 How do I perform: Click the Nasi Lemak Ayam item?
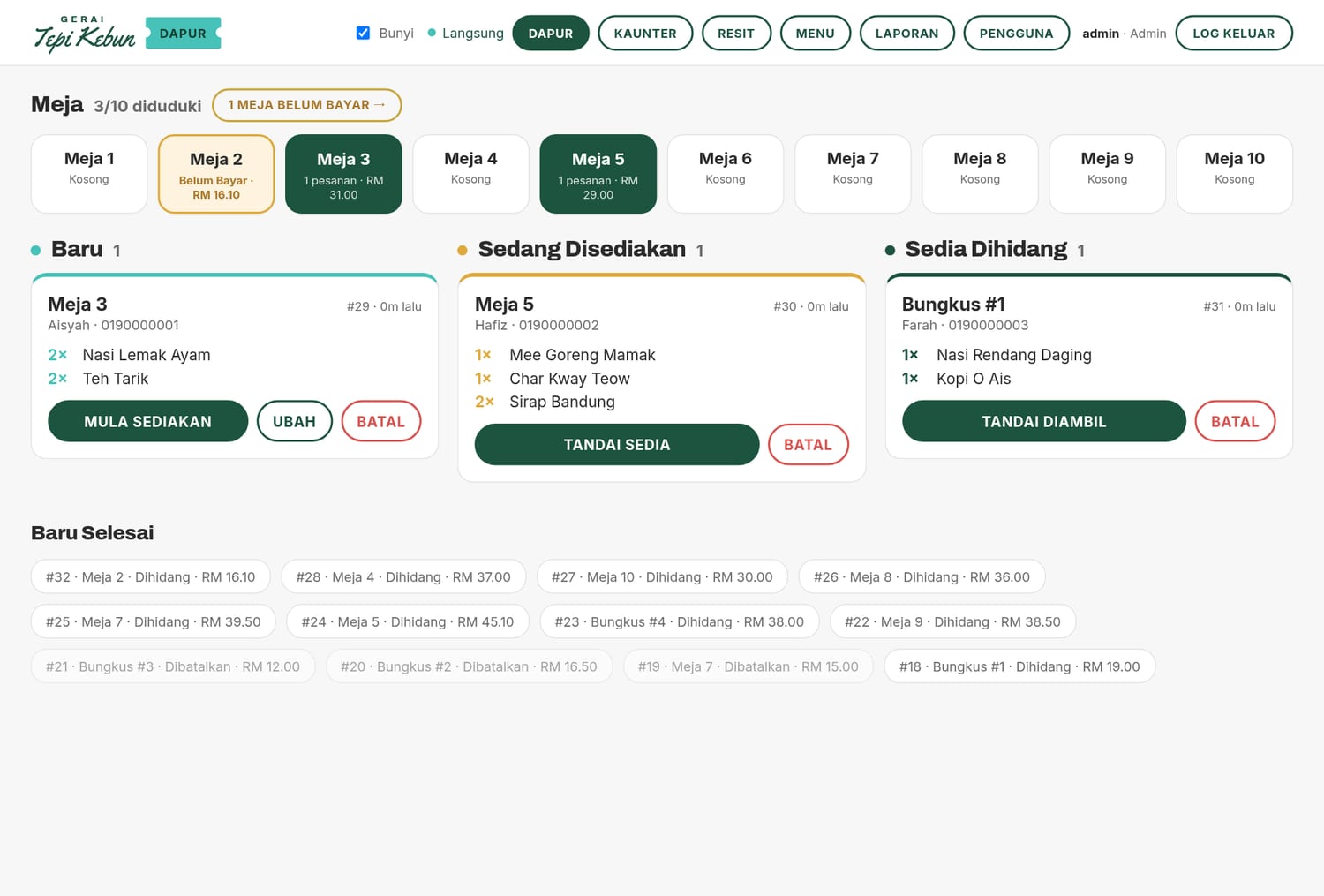tap(147, 355)
